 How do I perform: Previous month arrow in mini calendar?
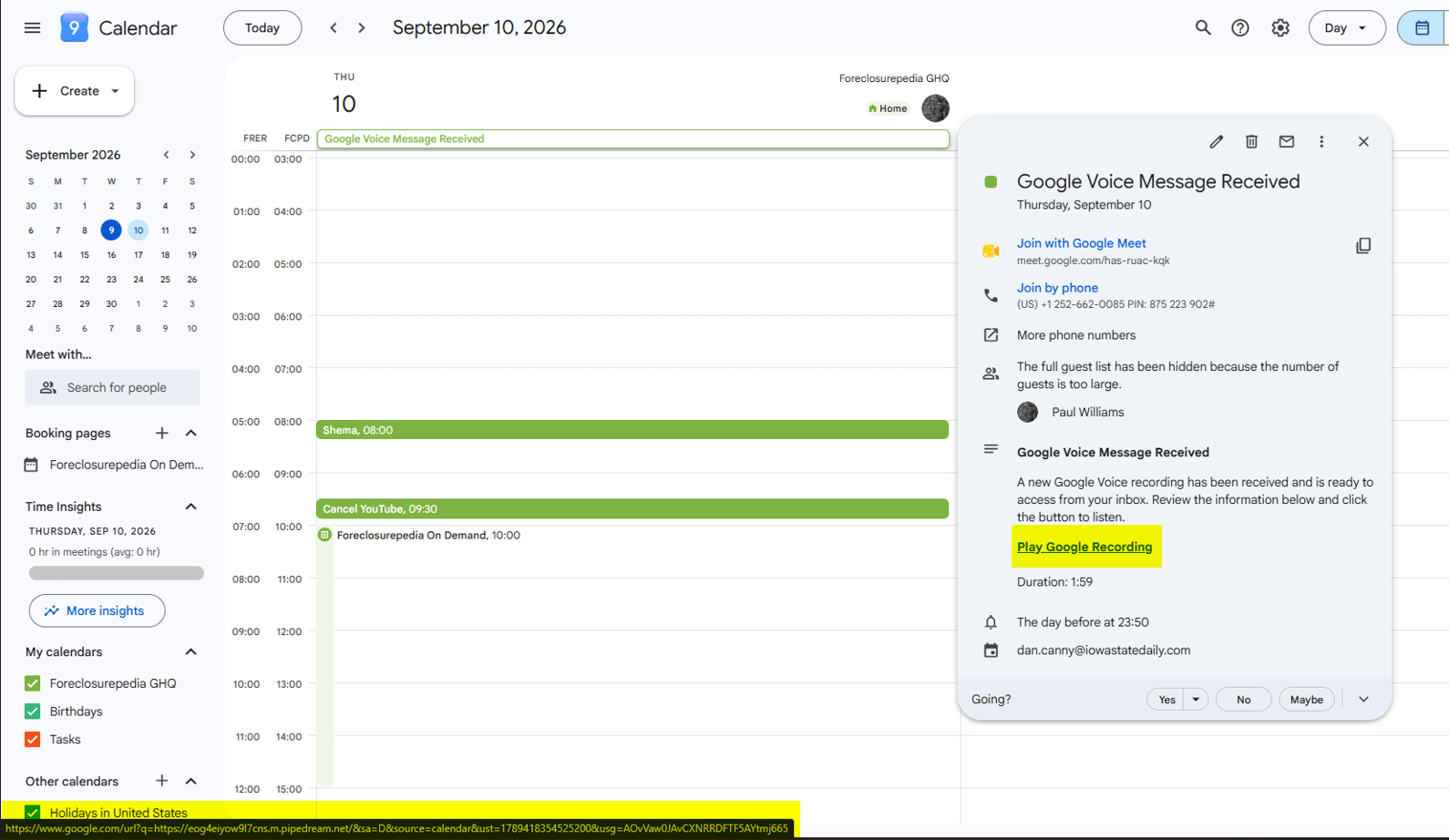pyautogui.click(x=166, y=155)
